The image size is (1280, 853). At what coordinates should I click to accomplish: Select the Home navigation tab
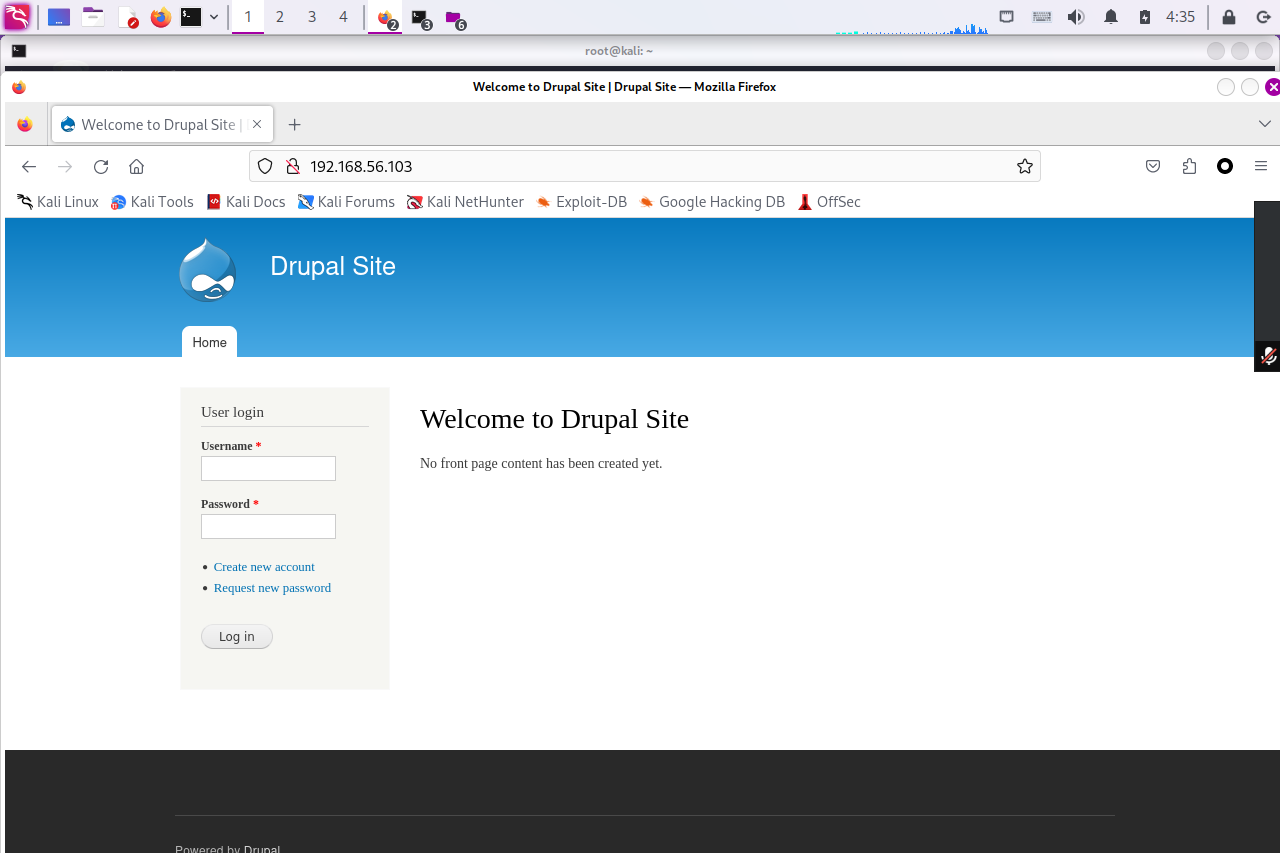point(209,342)
